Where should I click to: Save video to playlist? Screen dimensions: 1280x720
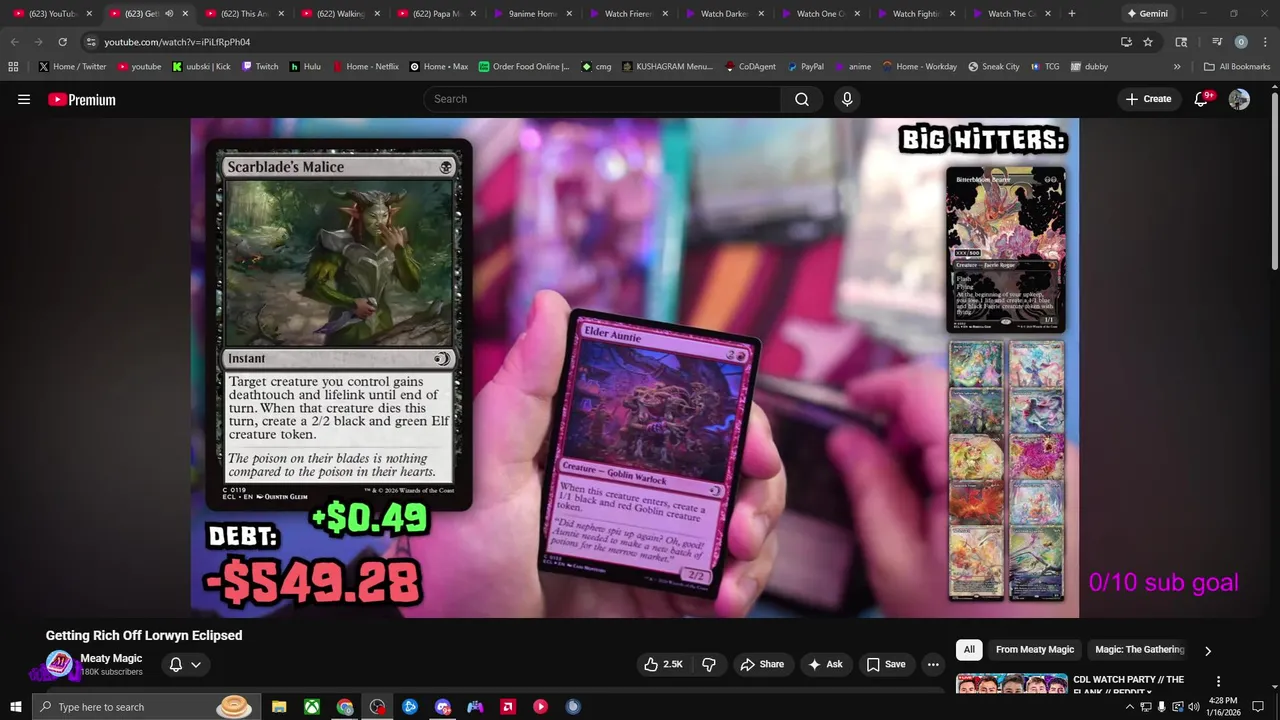point(886,664)
